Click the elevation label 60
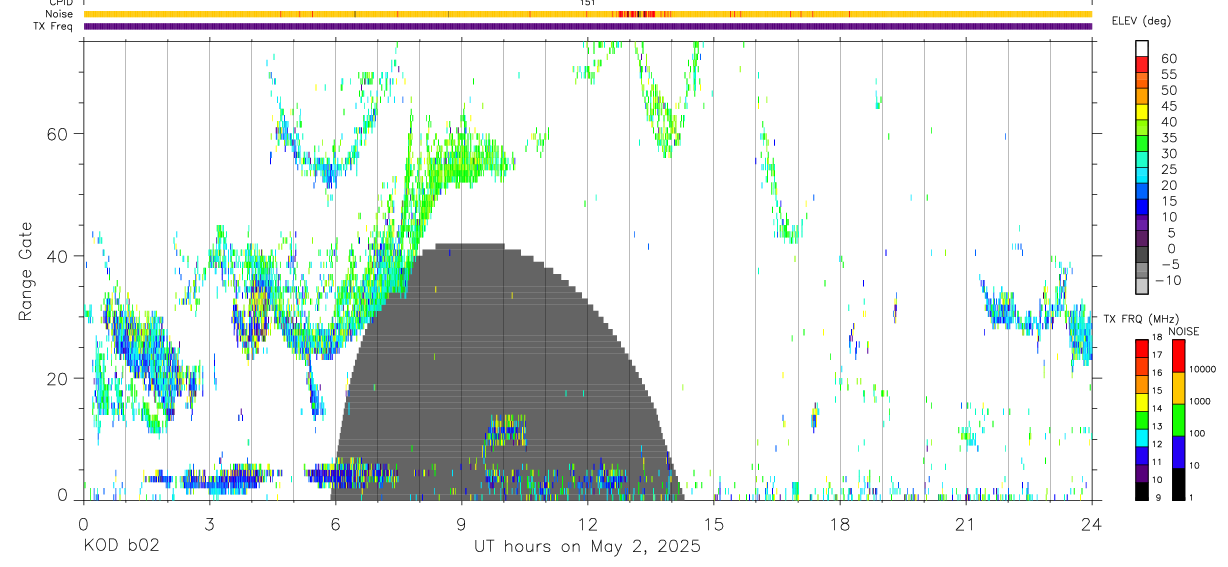 [1169, 58]
